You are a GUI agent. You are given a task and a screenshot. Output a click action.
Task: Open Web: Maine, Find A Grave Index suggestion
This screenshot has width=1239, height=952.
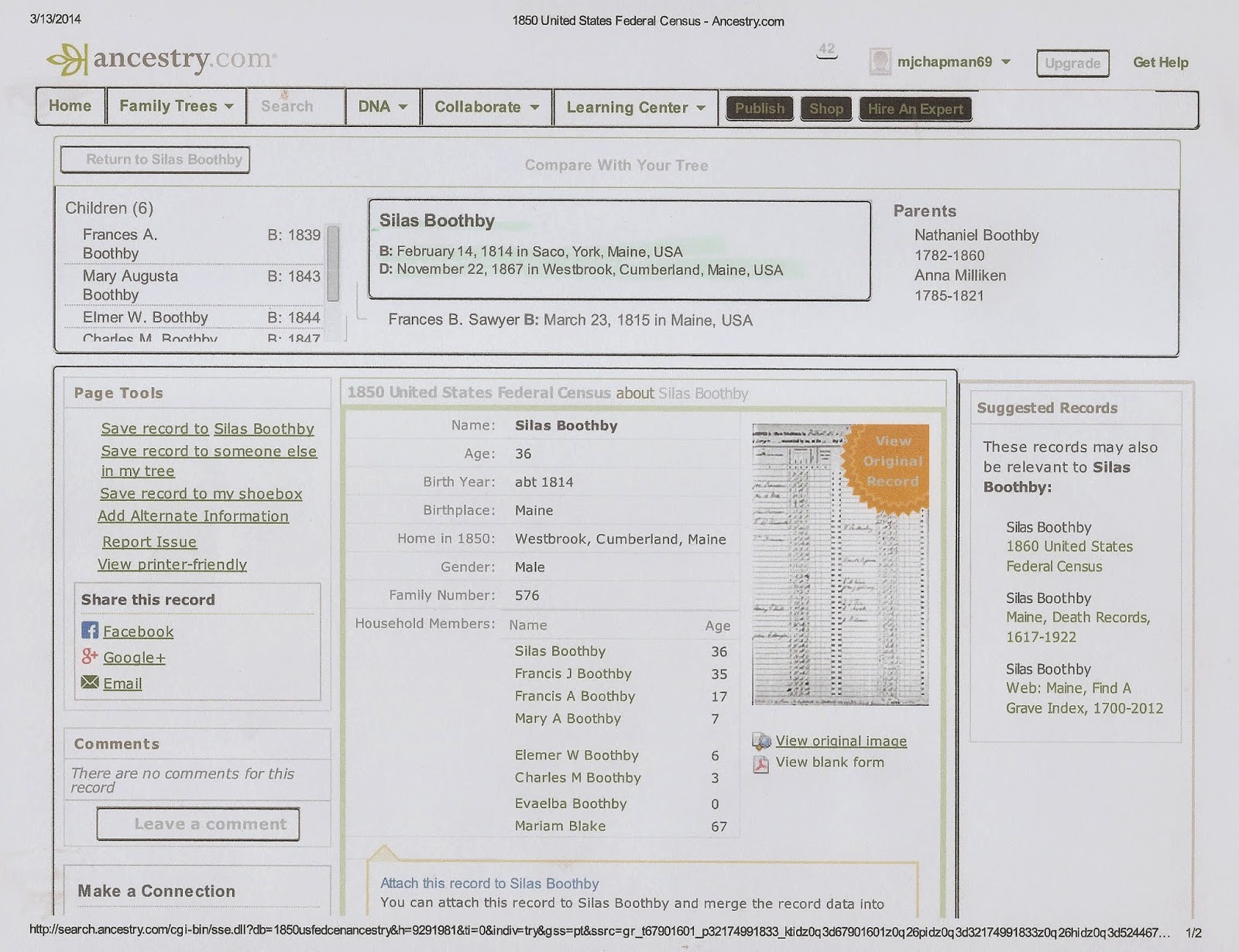1084,698
